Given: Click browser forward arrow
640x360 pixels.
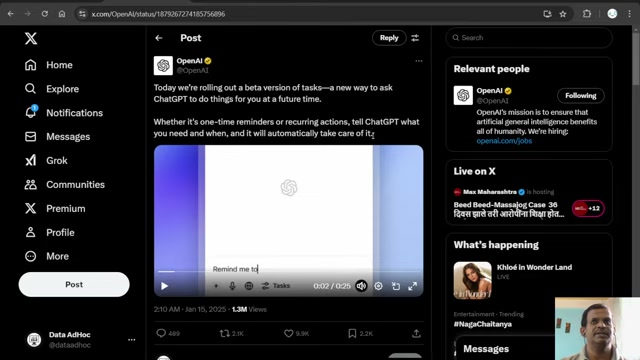Looking at the screenshot, I should click(x=27, y=14).
